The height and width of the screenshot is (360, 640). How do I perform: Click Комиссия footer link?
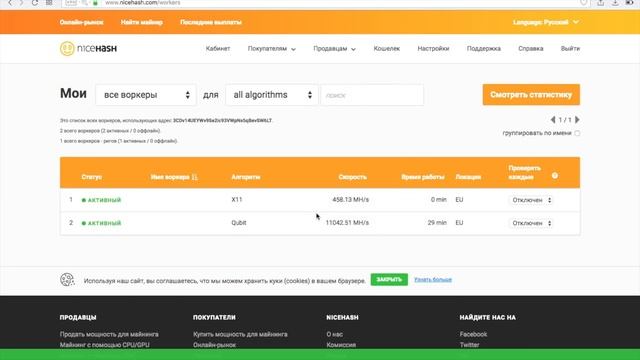pyautogui.click(x=341, y=344)
